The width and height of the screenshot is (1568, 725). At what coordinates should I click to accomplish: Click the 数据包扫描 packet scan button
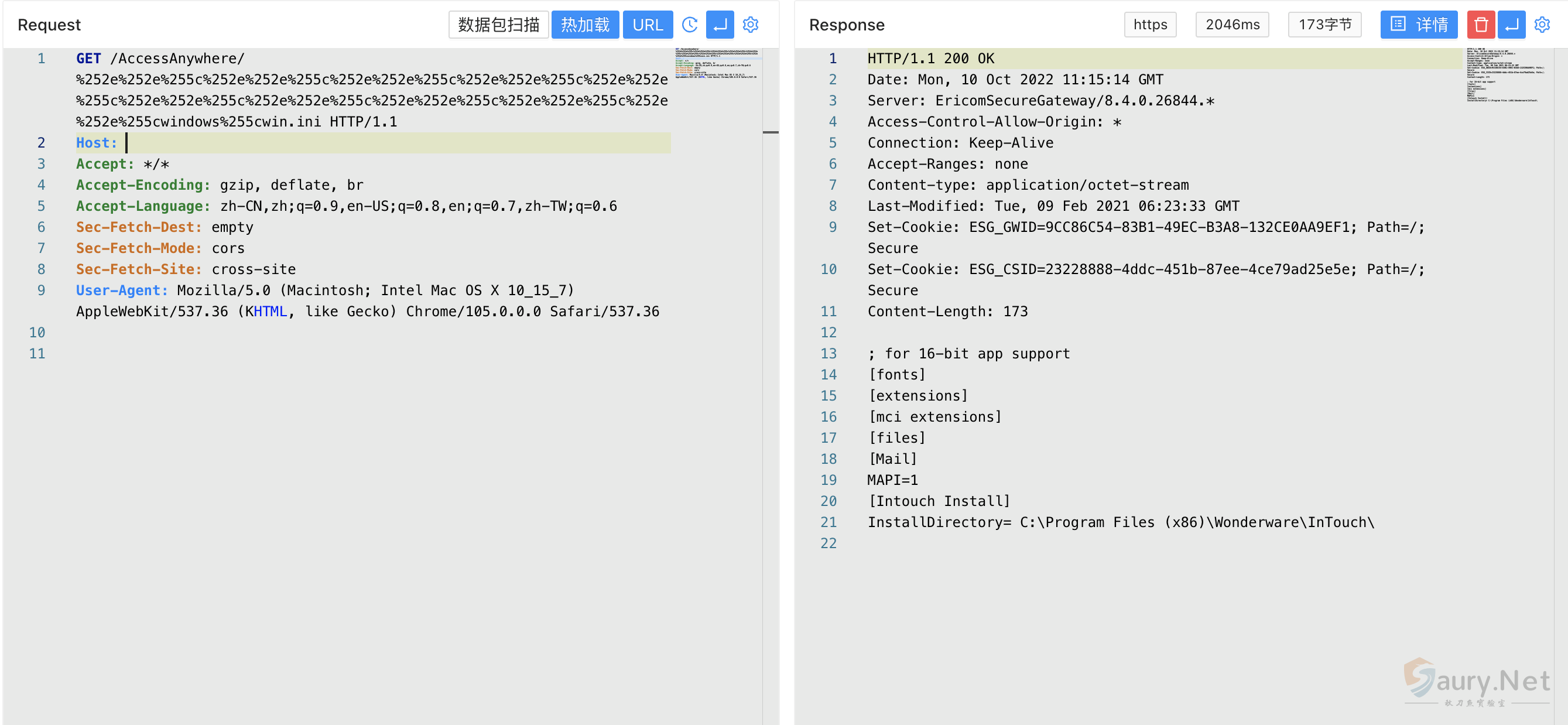(498, 25)
